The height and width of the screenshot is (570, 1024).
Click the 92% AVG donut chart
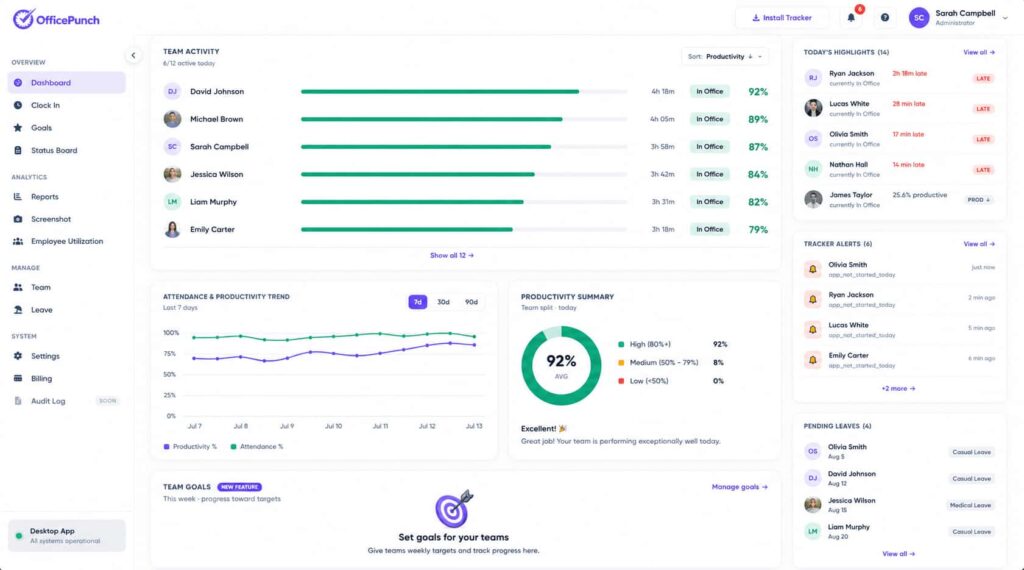pos(561,366)
